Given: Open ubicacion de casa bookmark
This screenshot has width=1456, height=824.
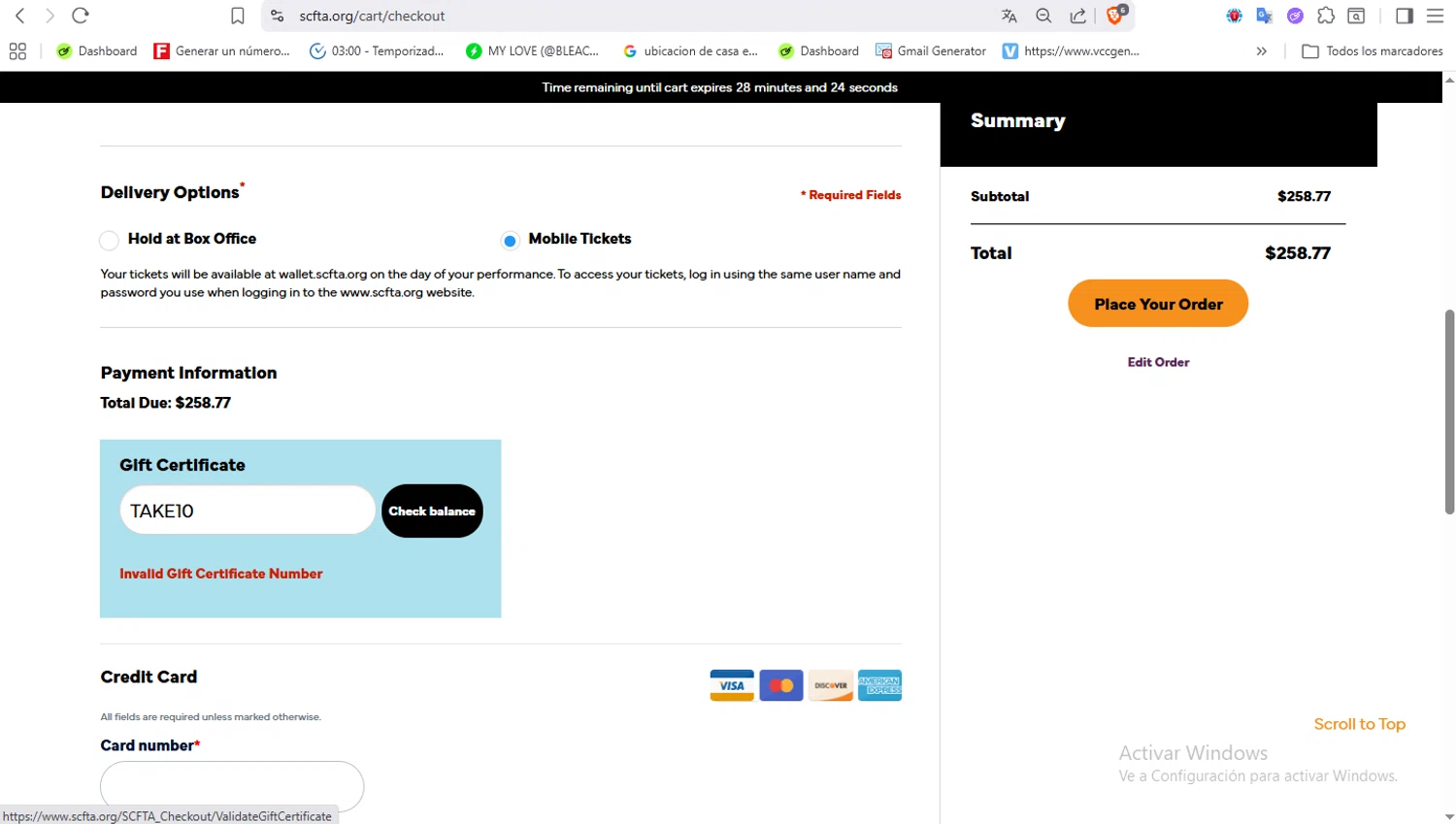Looking at the screenshot, I should tap(690, 51).
